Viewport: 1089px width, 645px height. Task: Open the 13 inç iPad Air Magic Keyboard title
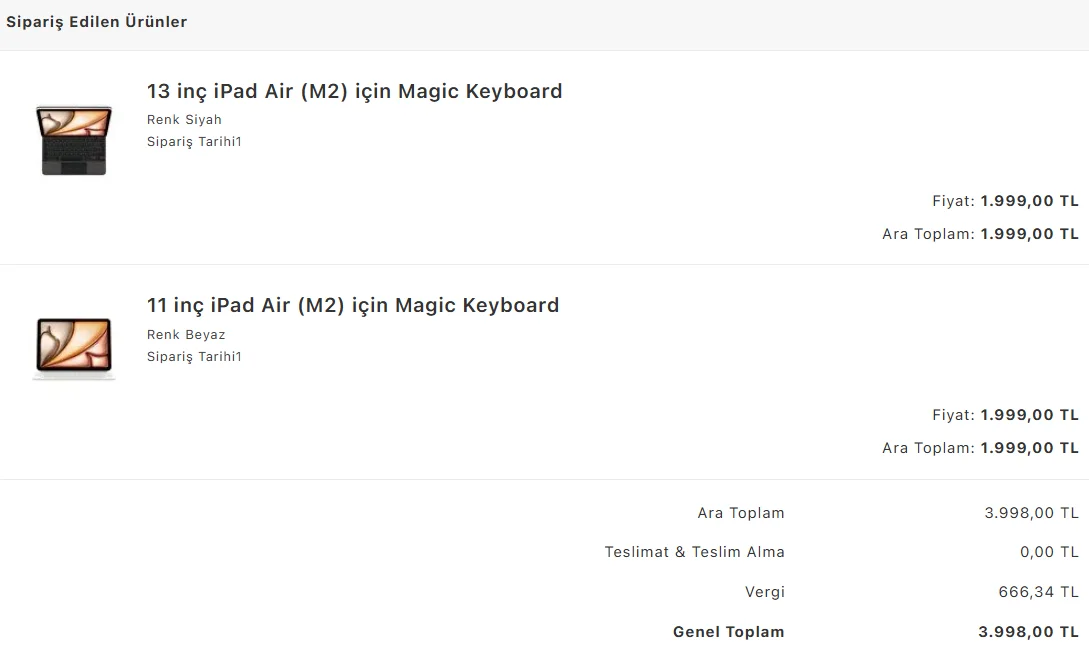pyautogui.click(x=354, y=91)
